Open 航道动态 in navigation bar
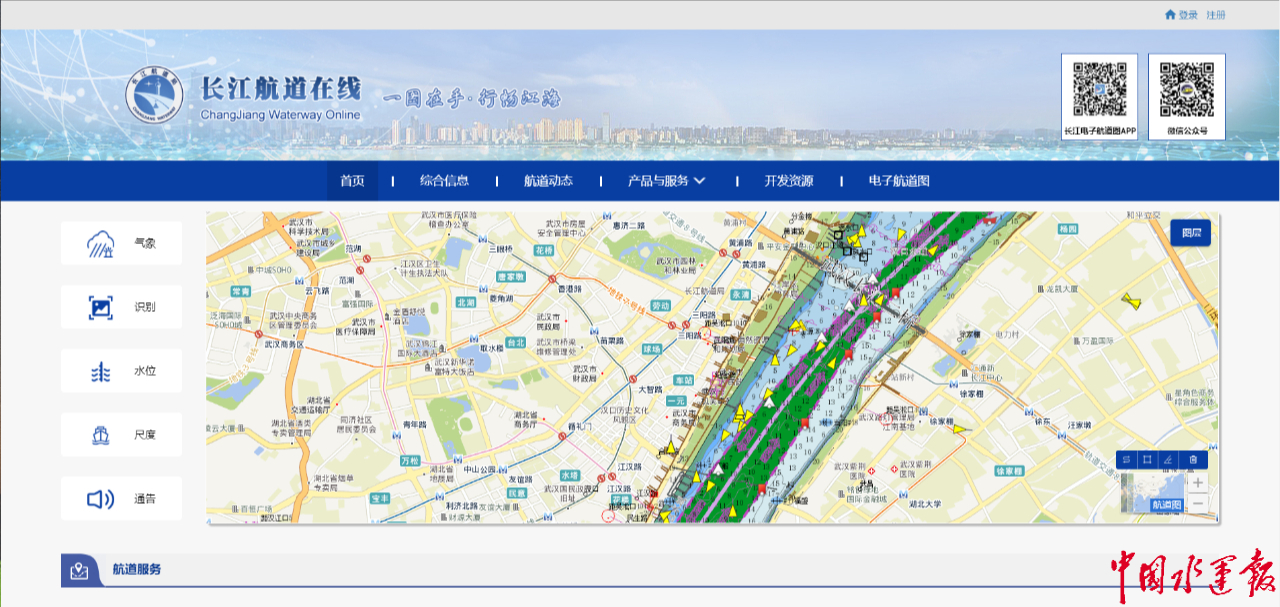The height and width of the screenshot is (607, 1280). [x=548, y=181]
